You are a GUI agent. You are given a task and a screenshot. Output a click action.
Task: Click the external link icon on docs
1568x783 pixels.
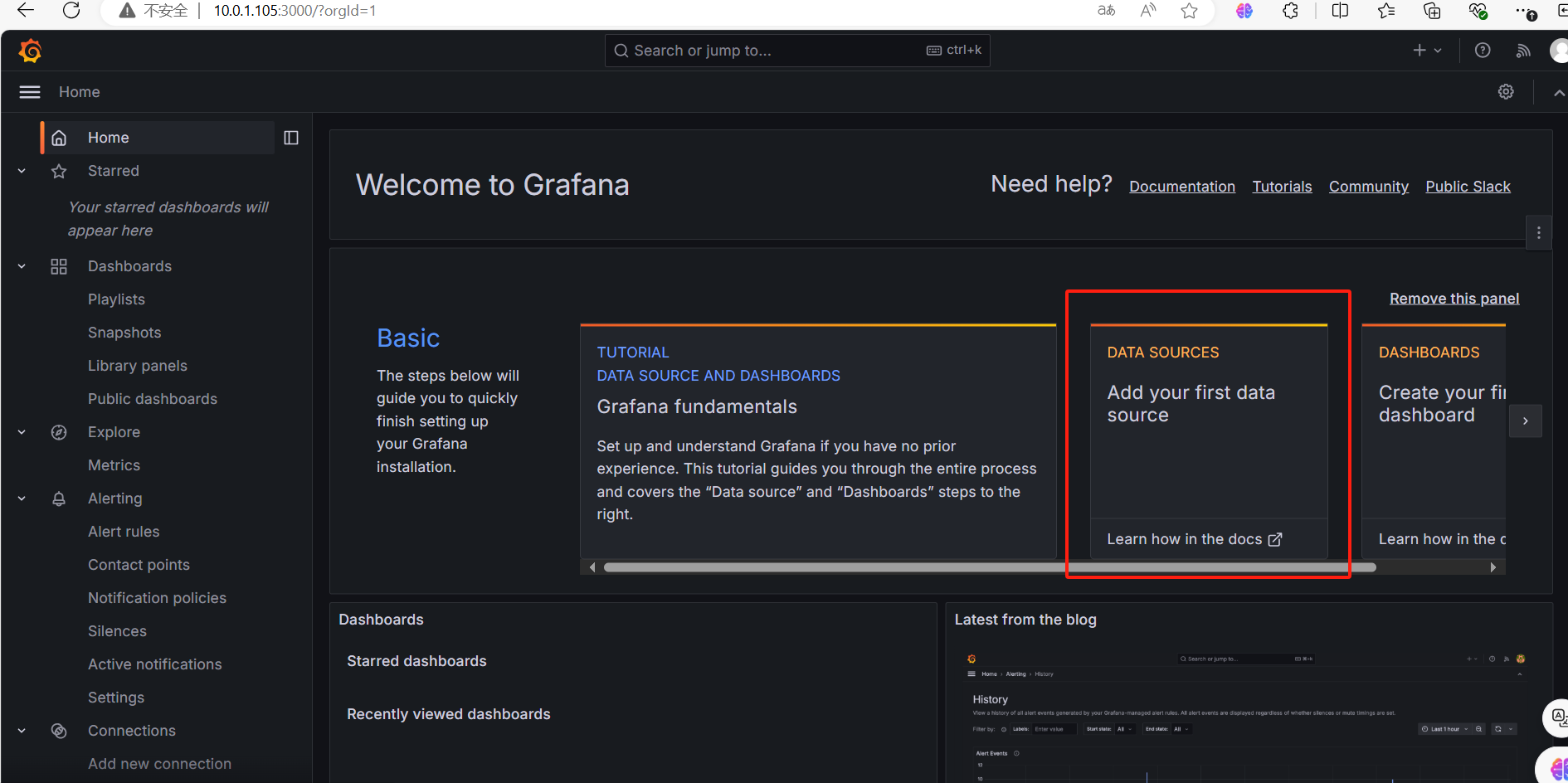point(1275,539)
